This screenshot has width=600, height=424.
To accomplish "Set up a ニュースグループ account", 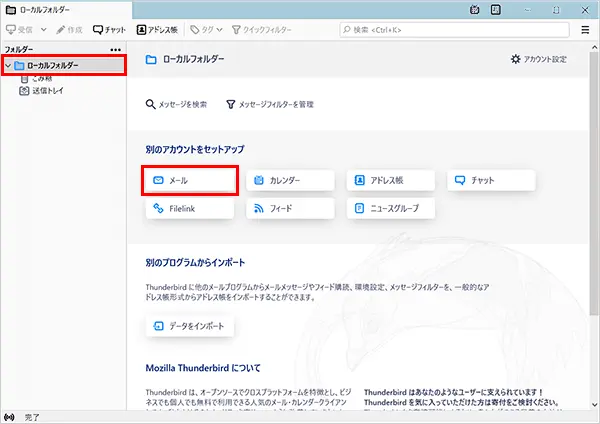I will tap(391, 209).
